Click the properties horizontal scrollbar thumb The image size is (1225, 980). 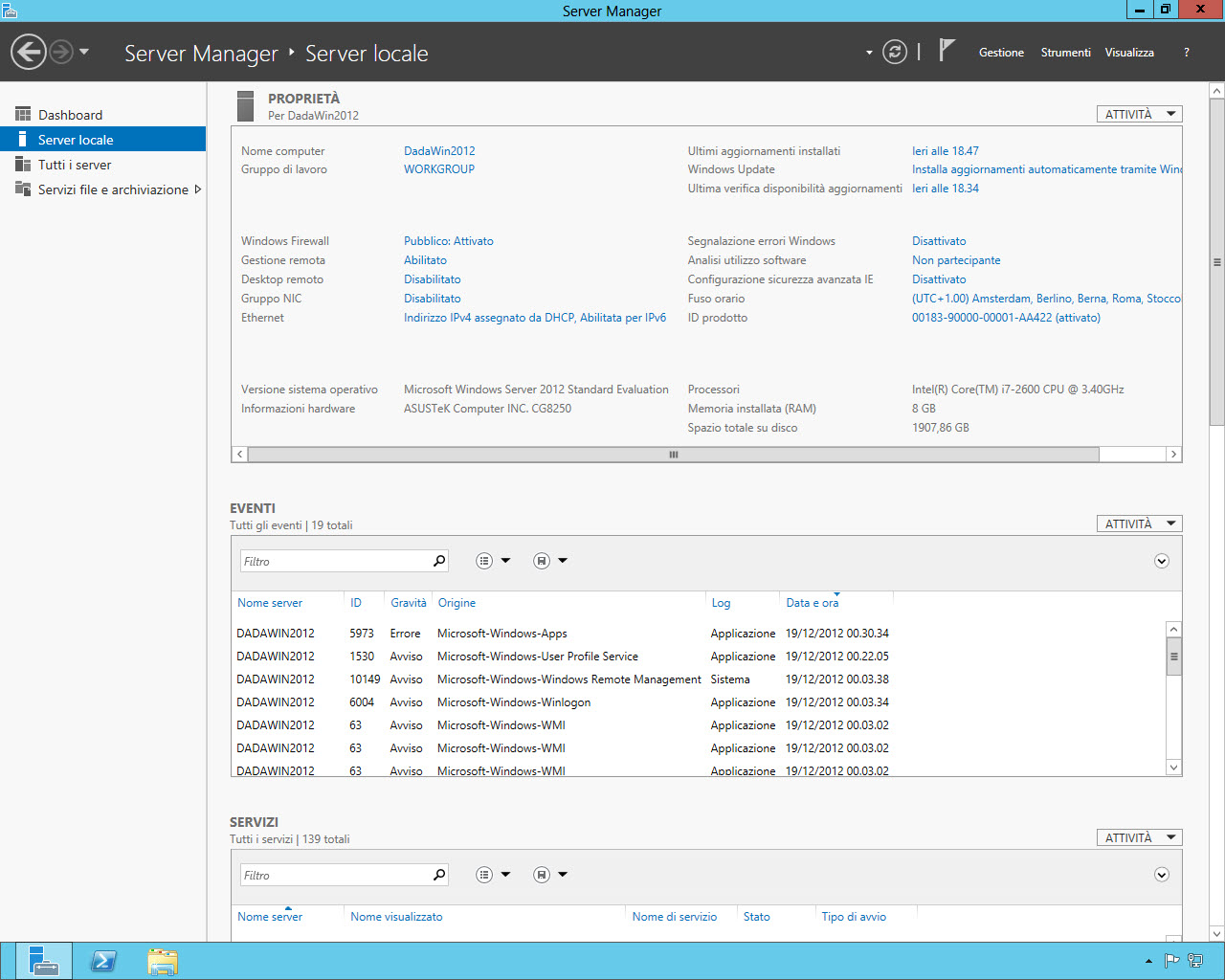(674, 455)
